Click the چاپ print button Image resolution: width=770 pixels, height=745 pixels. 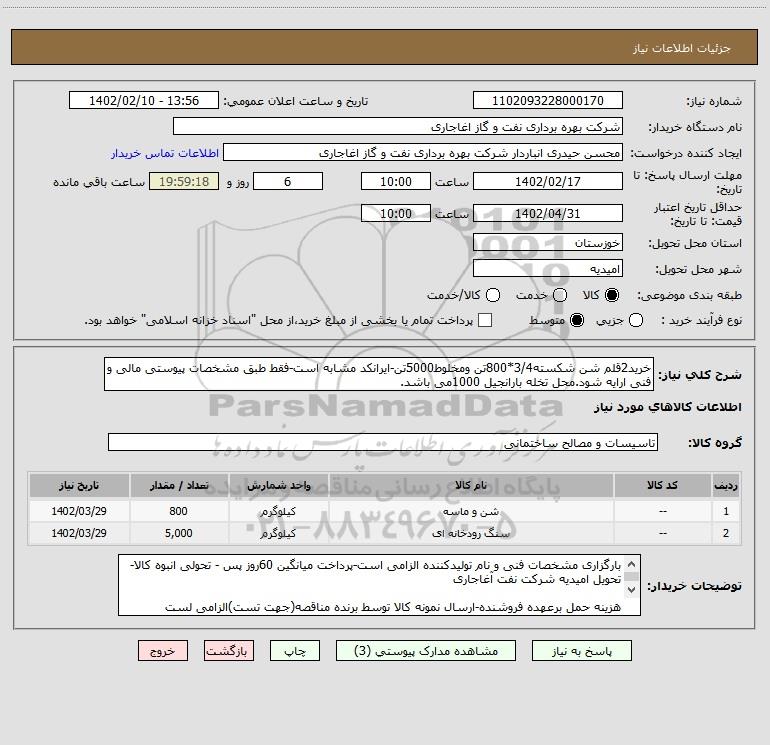point(295,651)
